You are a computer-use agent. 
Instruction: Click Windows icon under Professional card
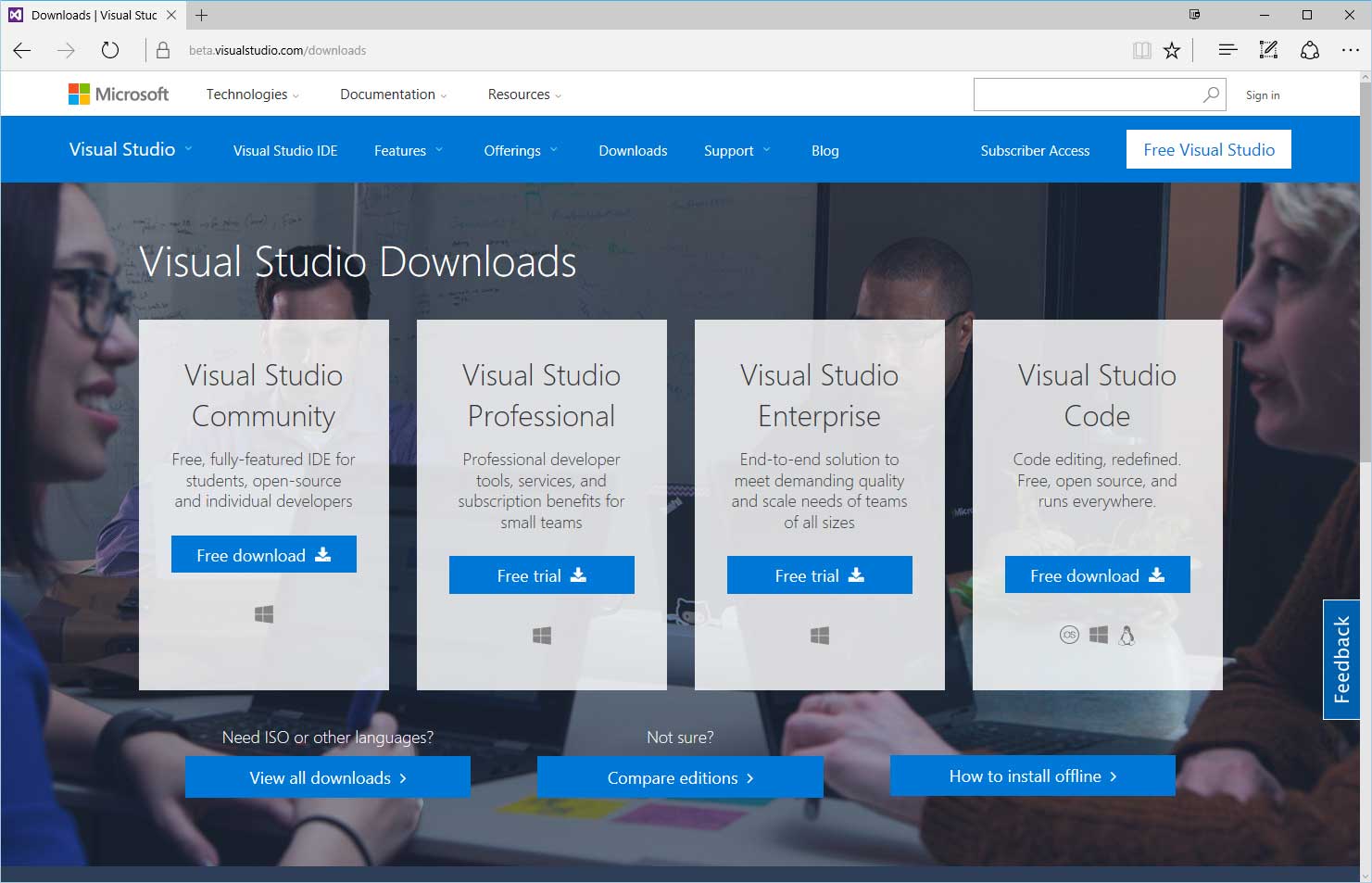[x=542, y=636]
